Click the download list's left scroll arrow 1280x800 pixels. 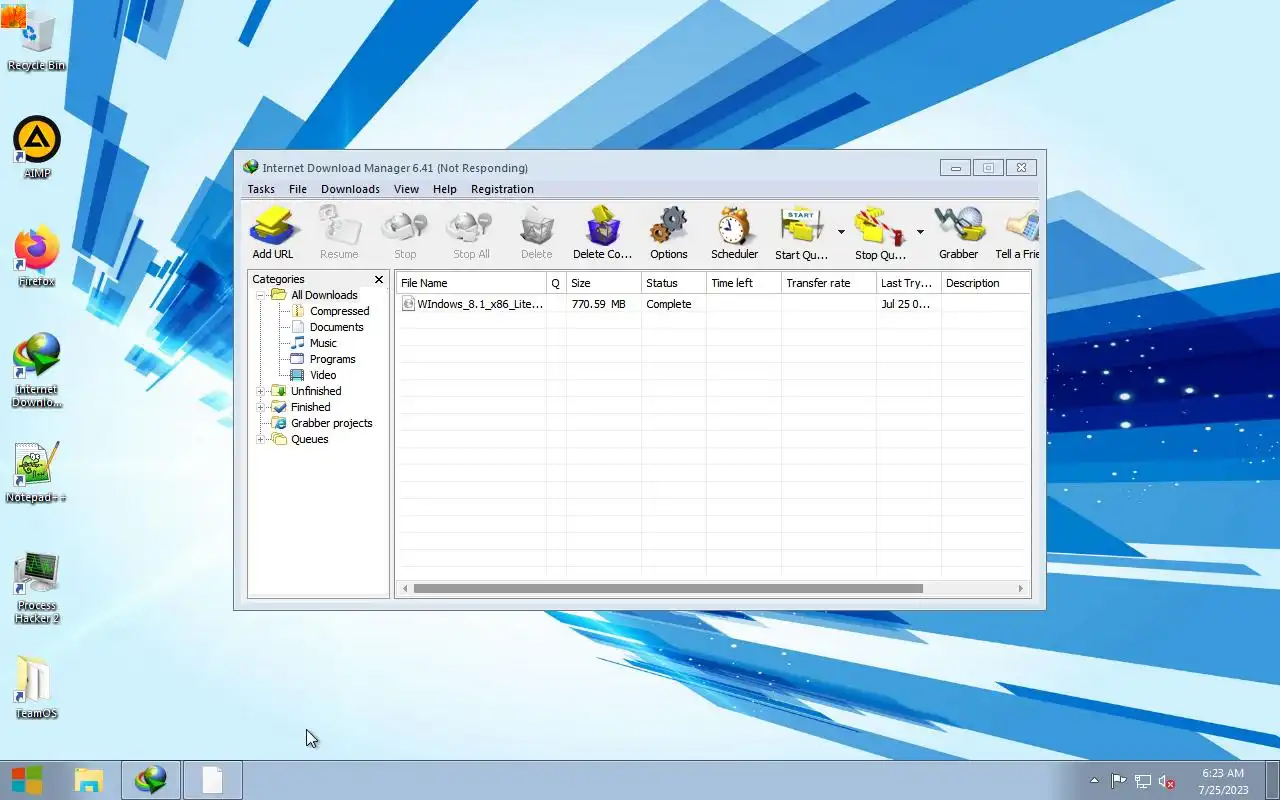[404, 589]
